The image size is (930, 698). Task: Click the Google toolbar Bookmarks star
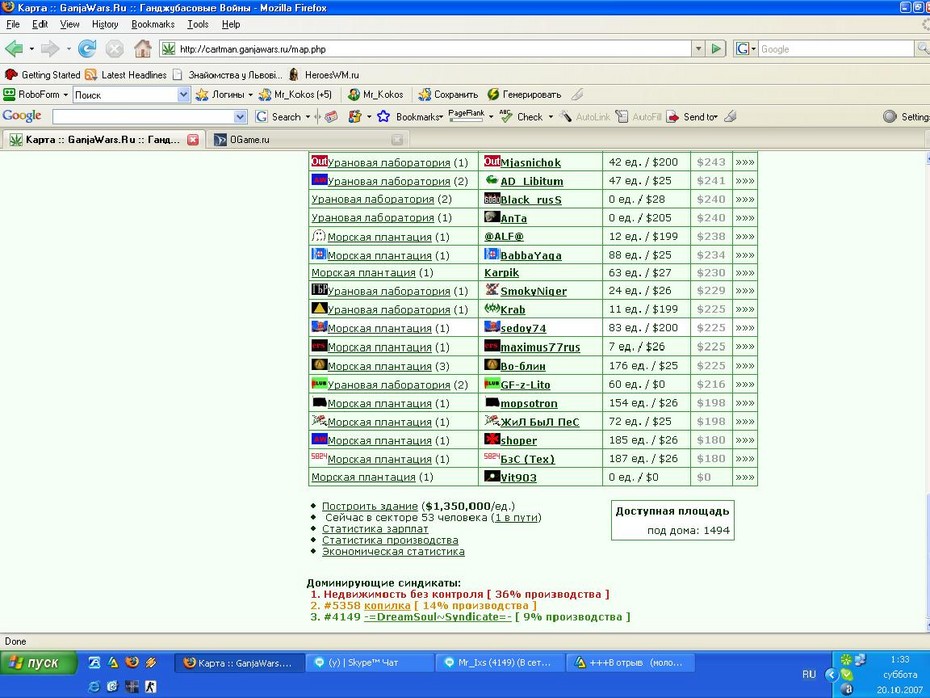383,117
